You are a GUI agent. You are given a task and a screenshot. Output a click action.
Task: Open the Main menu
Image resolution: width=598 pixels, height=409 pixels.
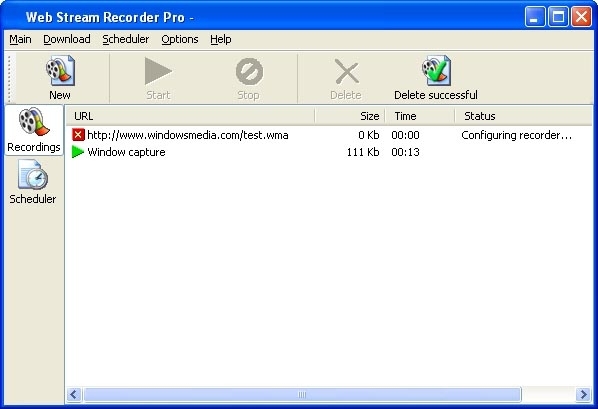tap(20, 39)
